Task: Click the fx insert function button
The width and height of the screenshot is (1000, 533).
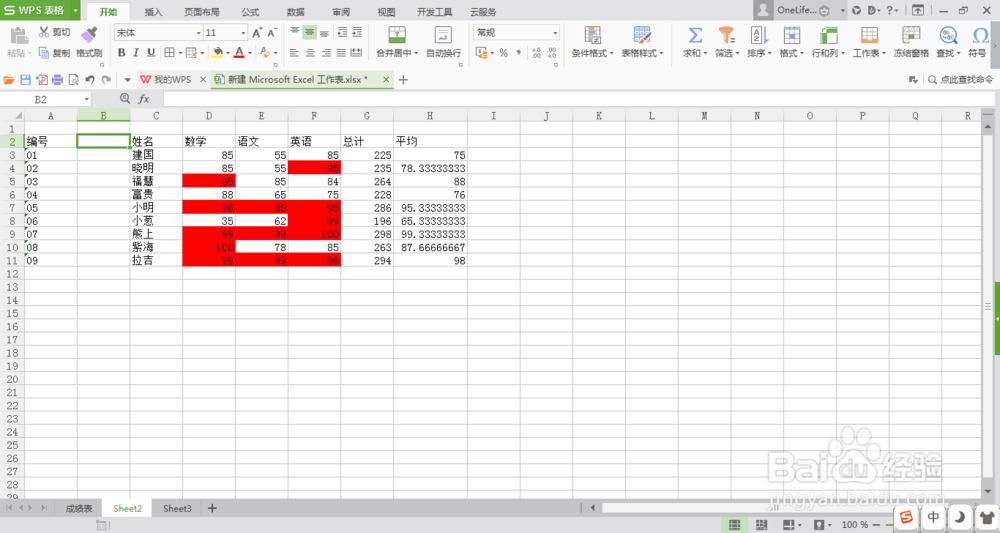Action: pyautogui.click(x=144, y=99)
